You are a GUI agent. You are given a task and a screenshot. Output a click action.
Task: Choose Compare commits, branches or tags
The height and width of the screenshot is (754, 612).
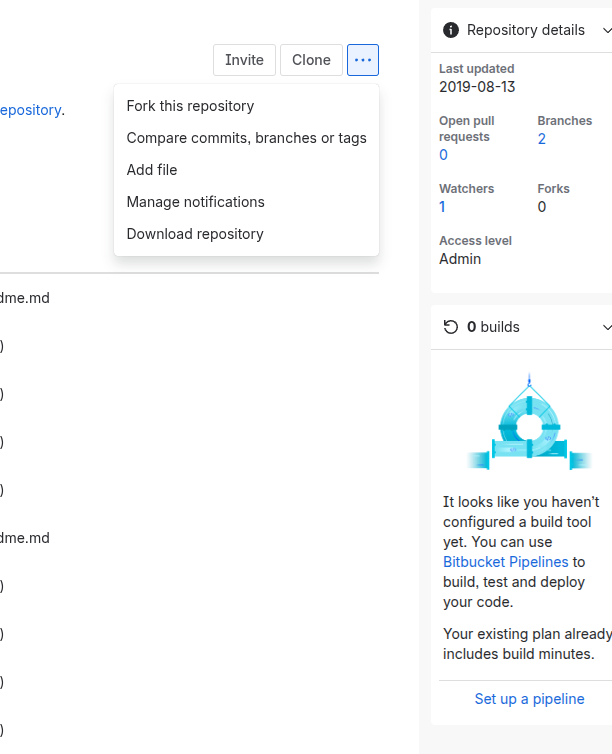point(246,138)
